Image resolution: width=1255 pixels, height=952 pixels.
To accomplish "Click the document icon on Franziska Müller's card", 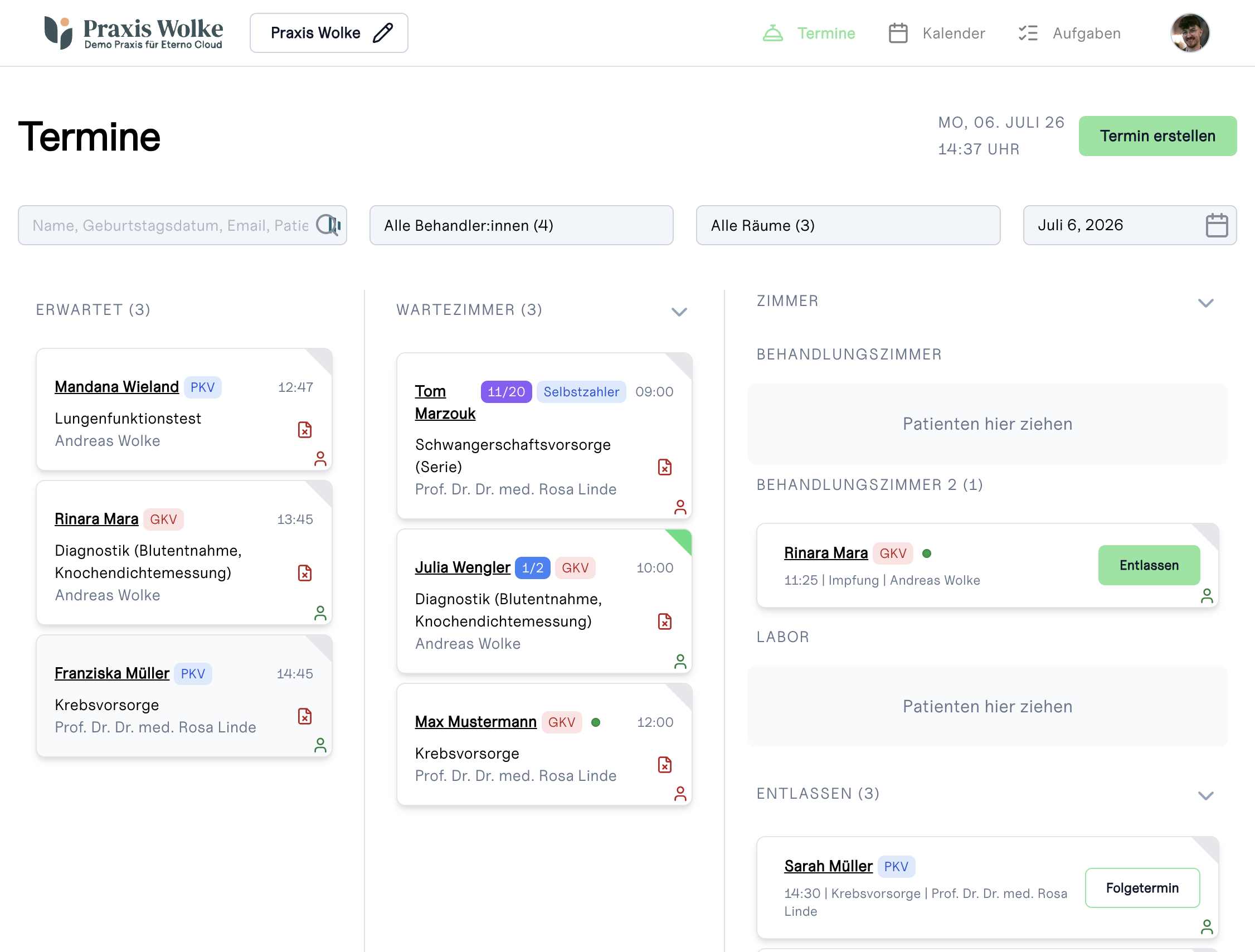I will tap(305, 716).
